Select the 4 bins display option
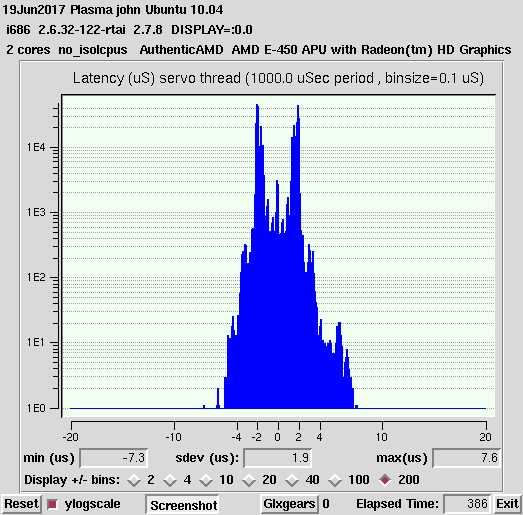The height and width of the screenshot is (515, 523). pyautogui.click(x=170, y=480)
